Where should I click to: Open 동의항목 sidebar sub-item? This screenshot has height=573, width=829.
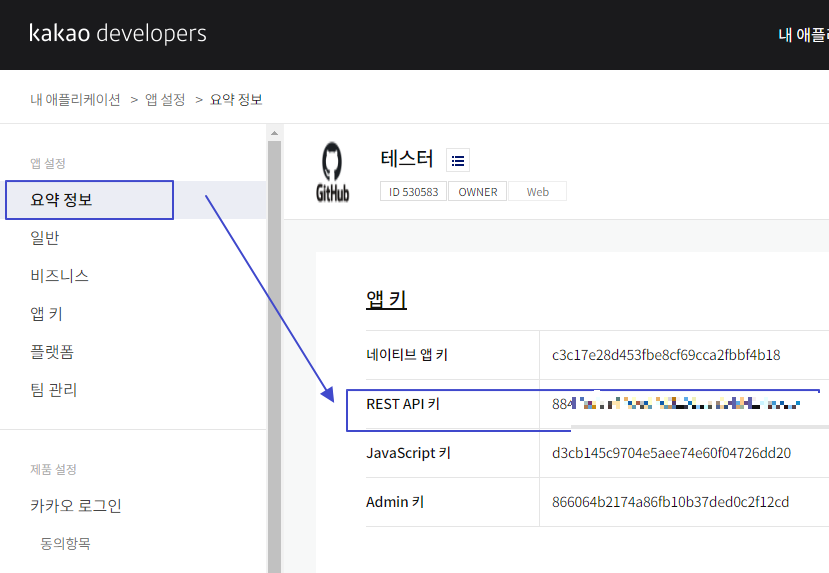click(x=66, y=543)
